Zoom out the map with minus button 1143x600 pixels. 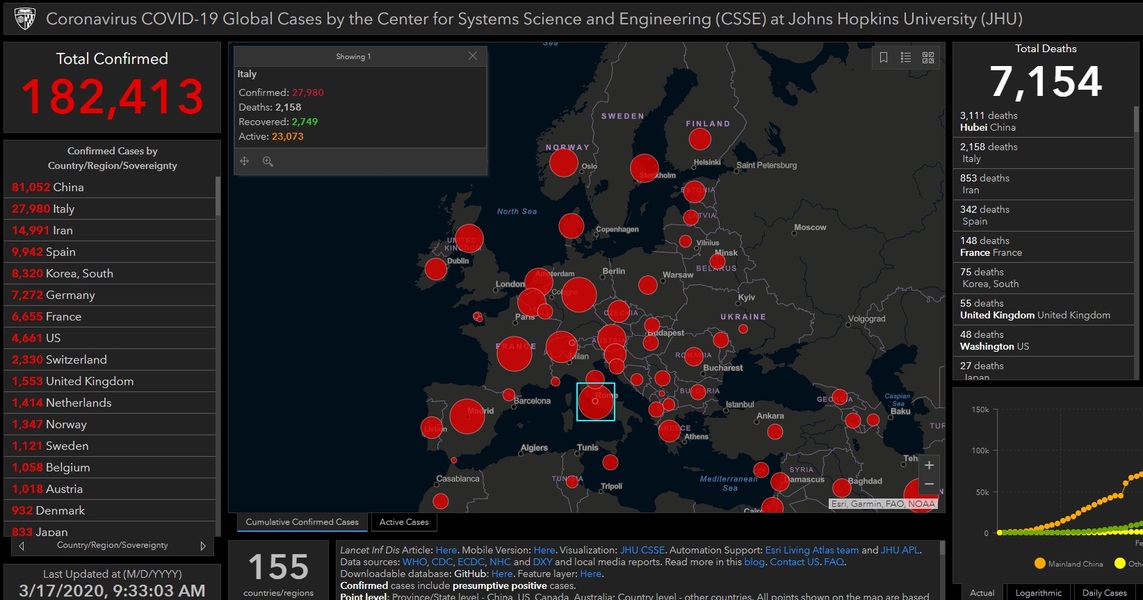(x=929, y=485)
